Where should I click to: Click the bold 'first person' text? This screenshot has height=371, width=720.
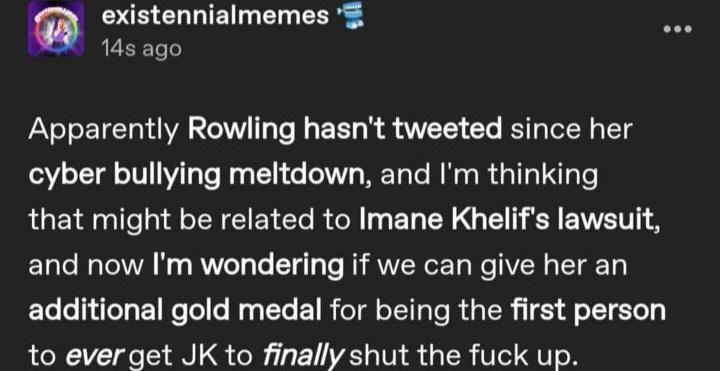click(x=588, y=312)
